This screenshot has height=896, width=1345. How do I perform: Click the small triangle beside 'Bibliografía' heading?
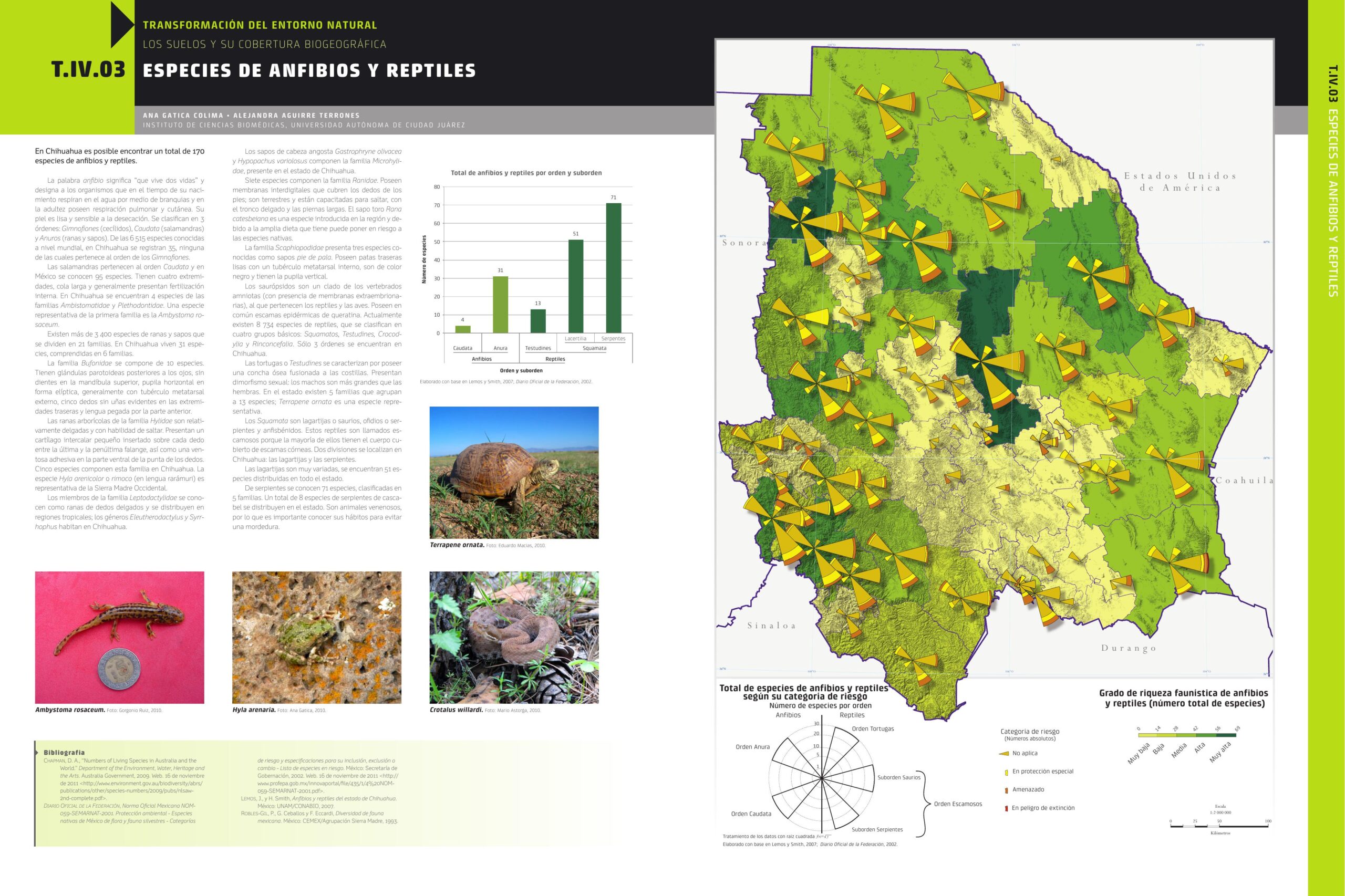coord(37,753)
